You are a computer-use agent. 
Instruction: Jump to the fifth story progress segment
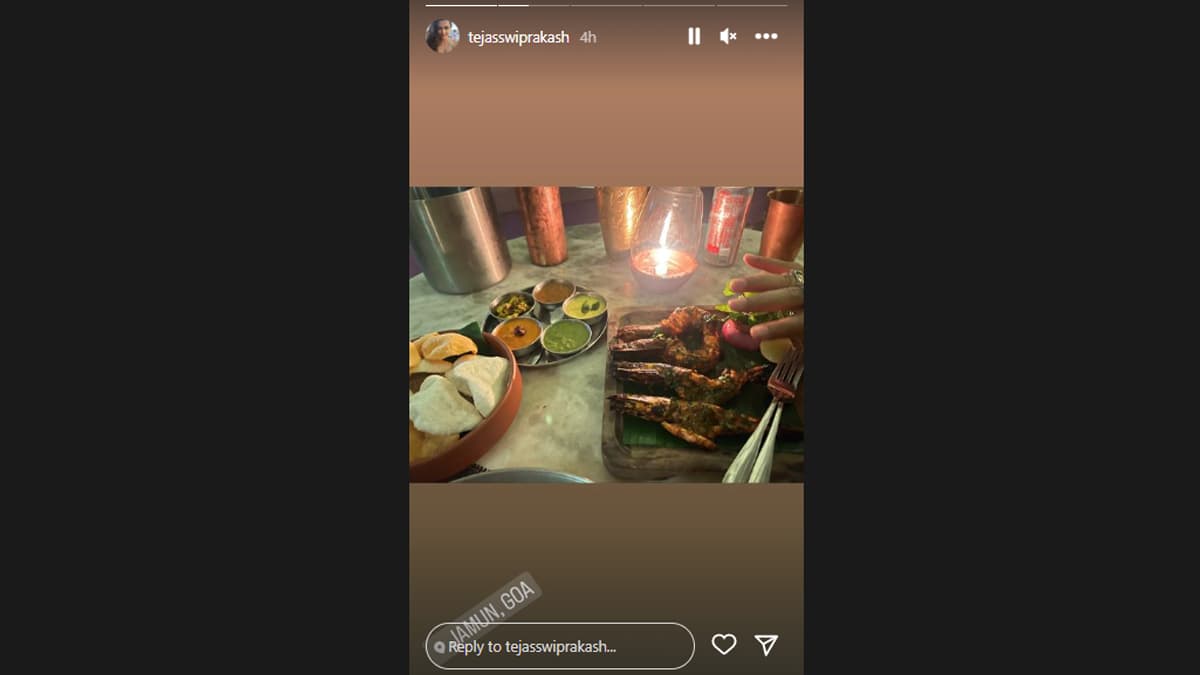point(752,5)
